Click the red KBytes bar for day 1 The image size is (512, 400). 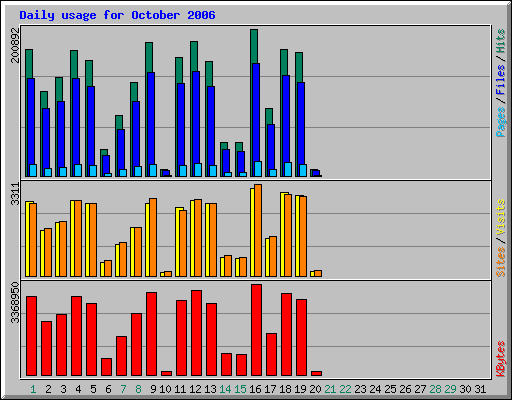[x=31, y=336]
